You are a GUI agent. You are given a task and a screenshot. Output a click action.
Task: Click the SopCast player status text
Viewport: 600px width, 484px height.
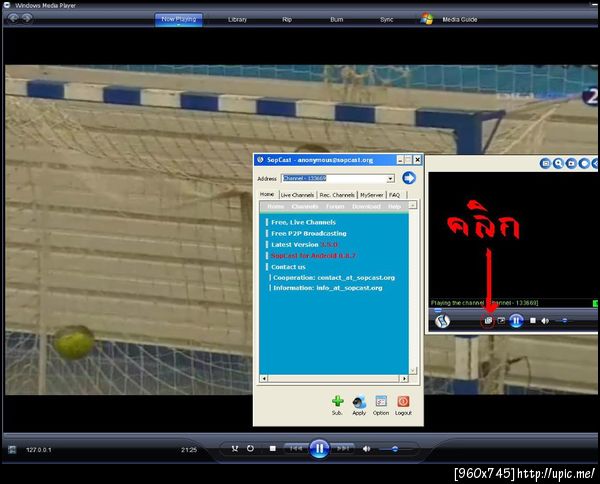(484, 303)
